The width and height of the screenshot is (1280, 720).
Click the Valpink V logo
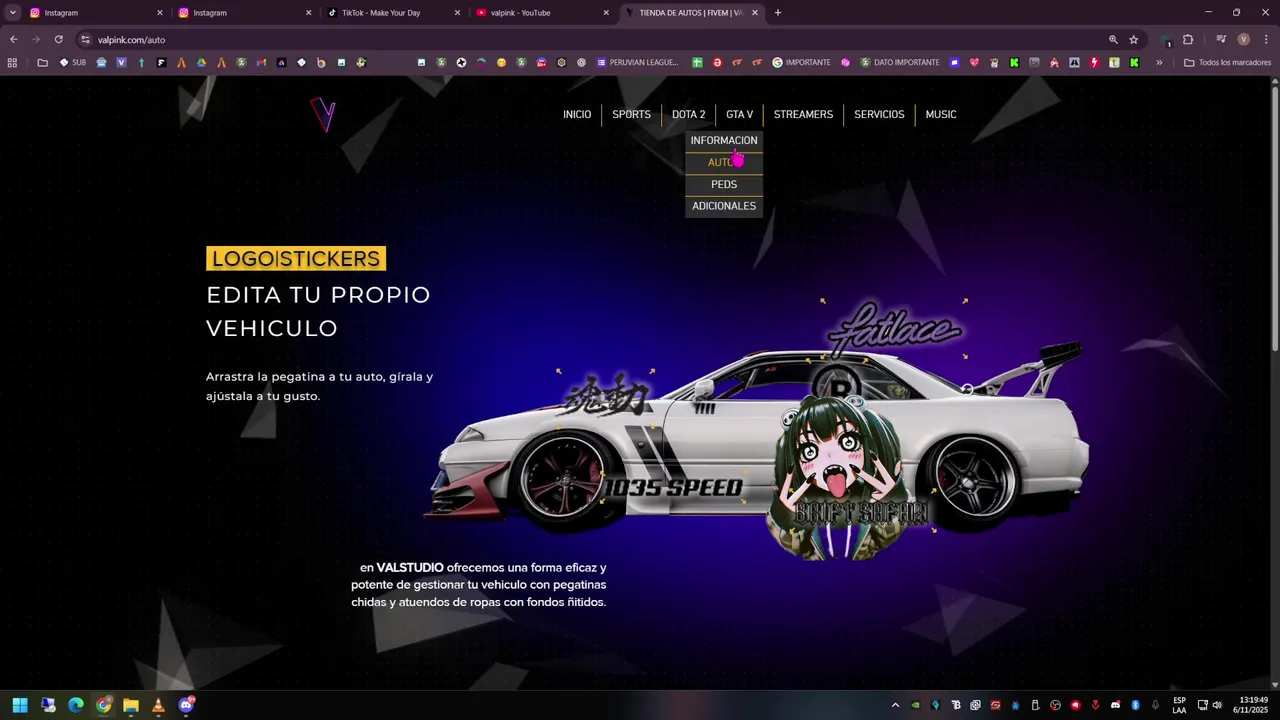coord(323,114)
